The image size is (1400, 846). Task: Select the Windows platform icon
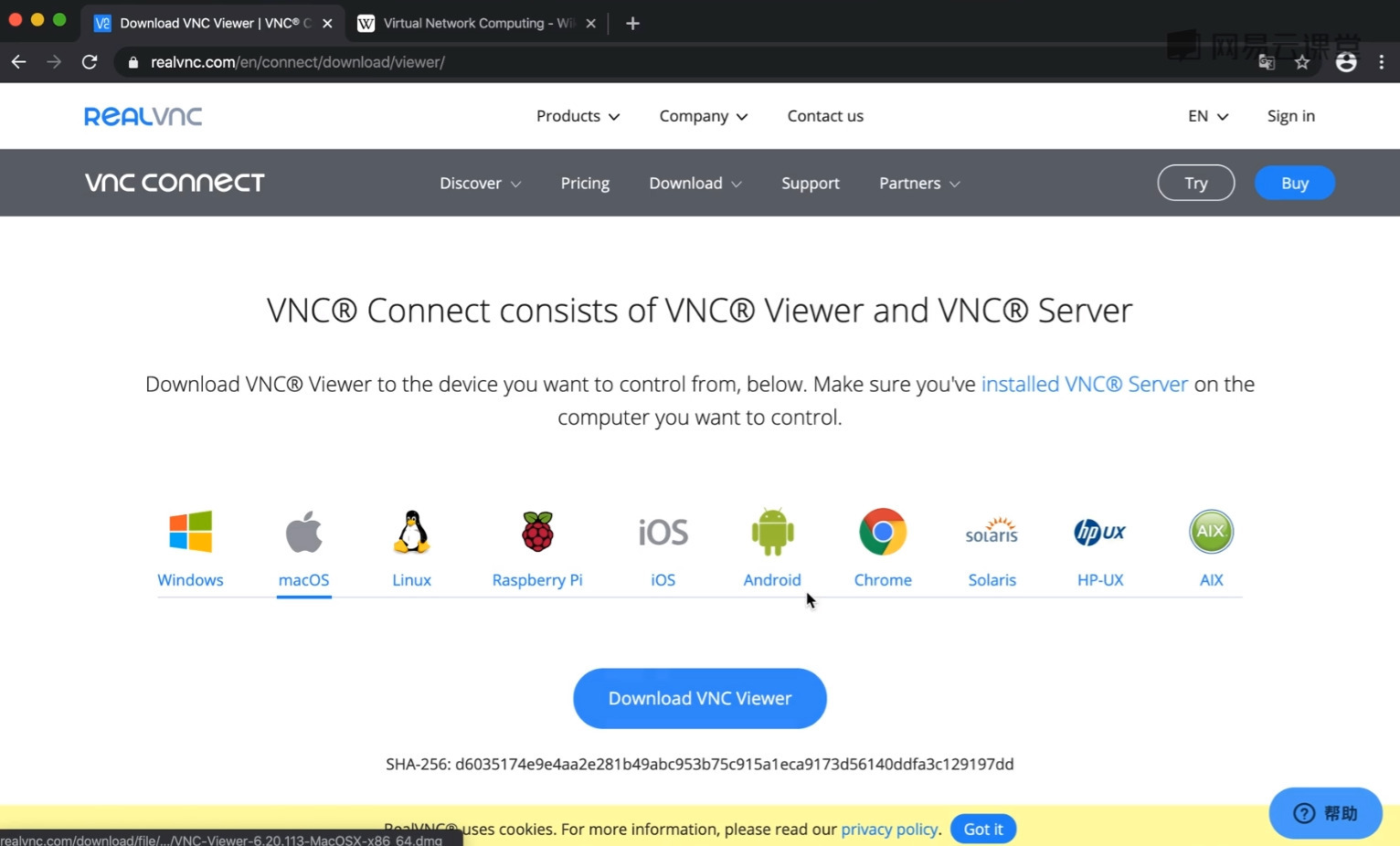190,532
